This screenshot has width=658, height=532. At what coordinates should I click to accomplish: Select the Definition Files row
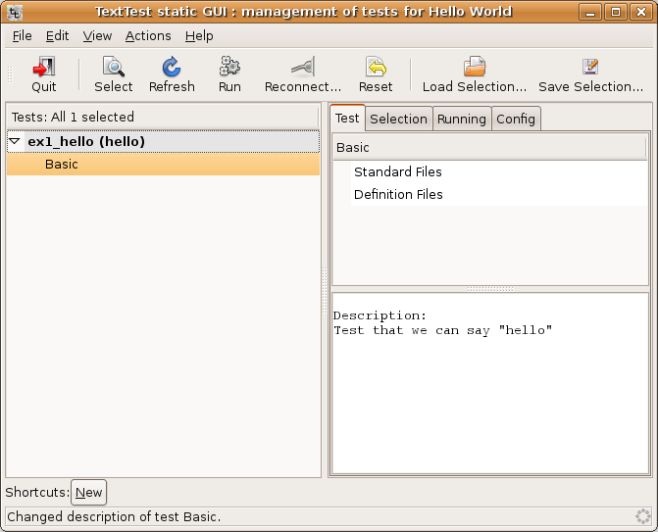click(490, 195)
